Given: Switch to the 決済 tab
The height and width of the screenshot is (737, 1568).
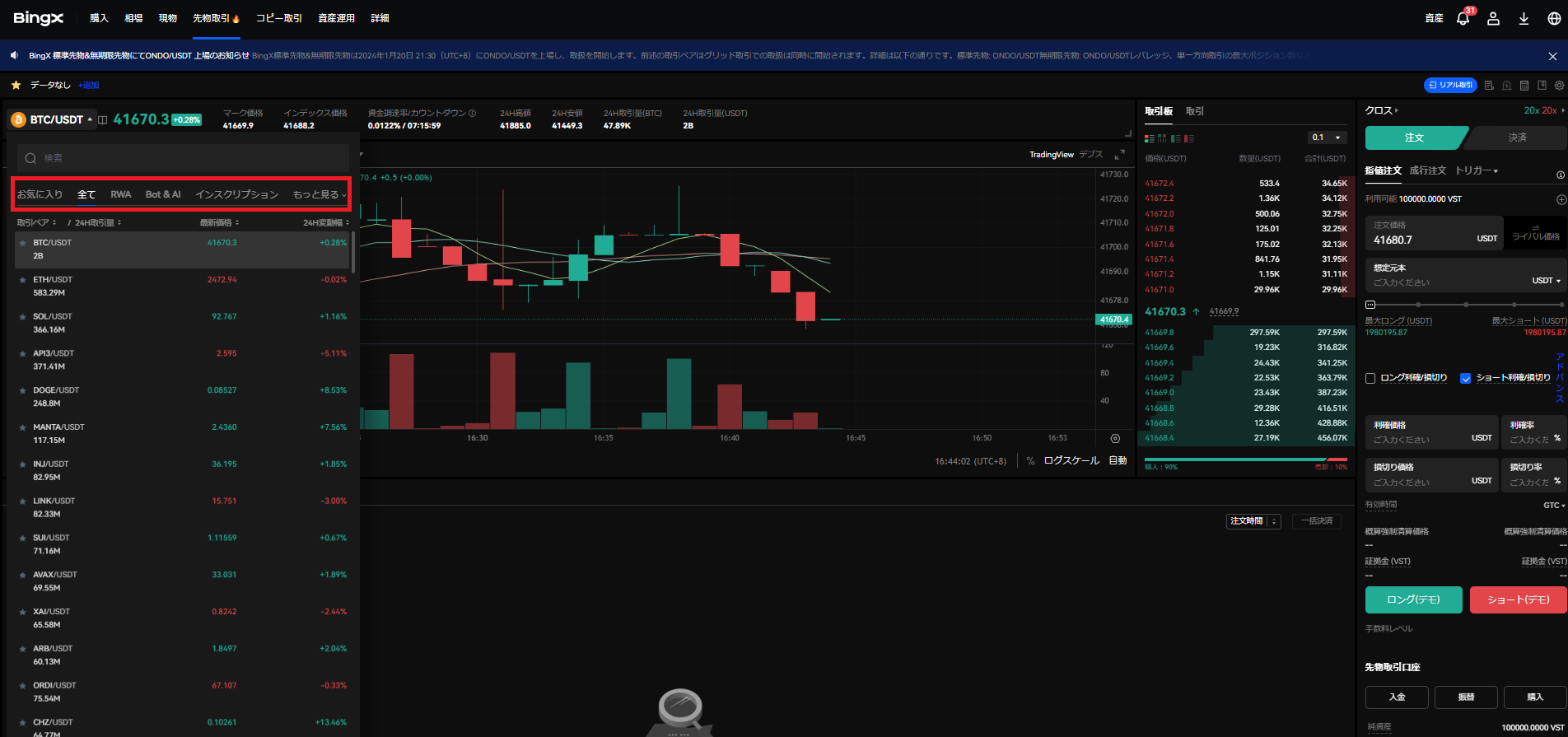Looking at the screenshot, I should pos(1517,138).
